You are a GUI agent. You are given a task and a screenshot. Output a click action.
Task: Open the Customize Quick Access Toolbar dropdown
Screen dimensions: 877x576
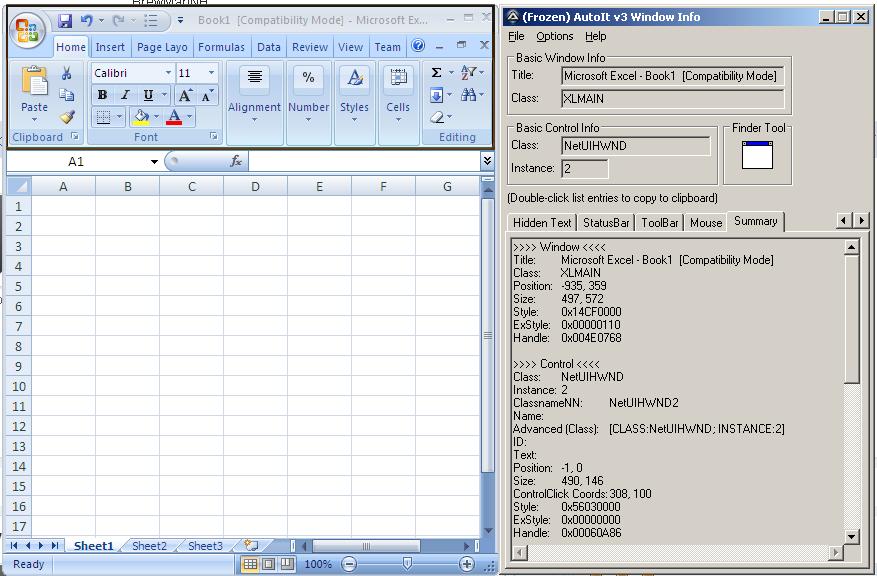click(x=180, y=21)
